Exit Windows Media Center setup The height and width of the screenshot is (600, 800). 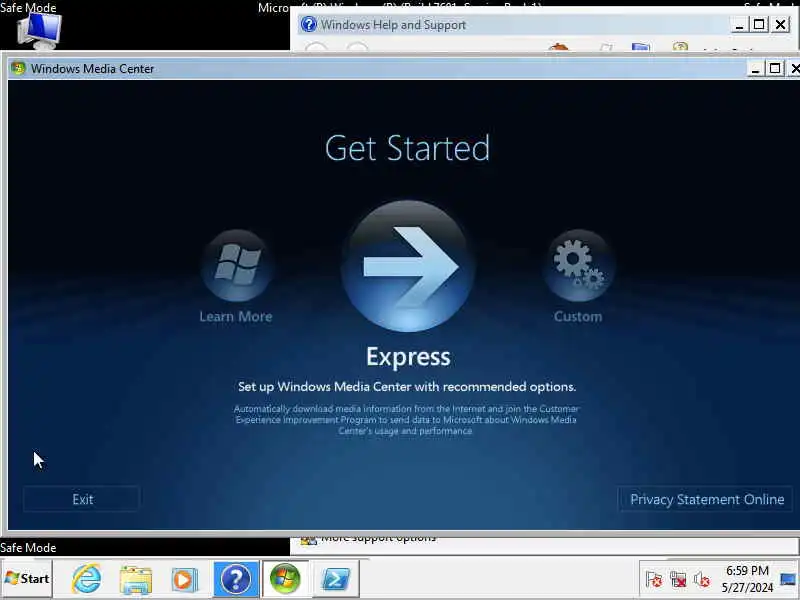tap(82, 499)
